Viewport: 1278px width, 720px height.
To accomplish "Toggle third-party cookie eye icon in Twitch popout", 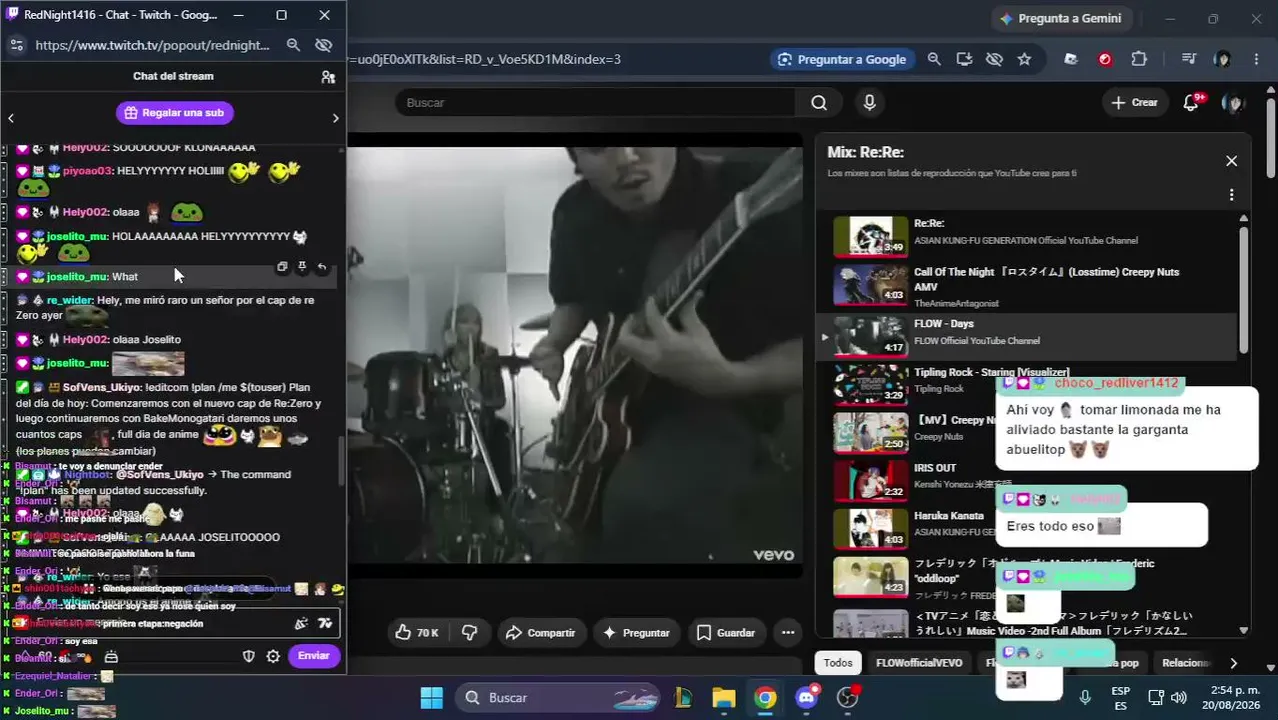I will click(x=323, y=45).
